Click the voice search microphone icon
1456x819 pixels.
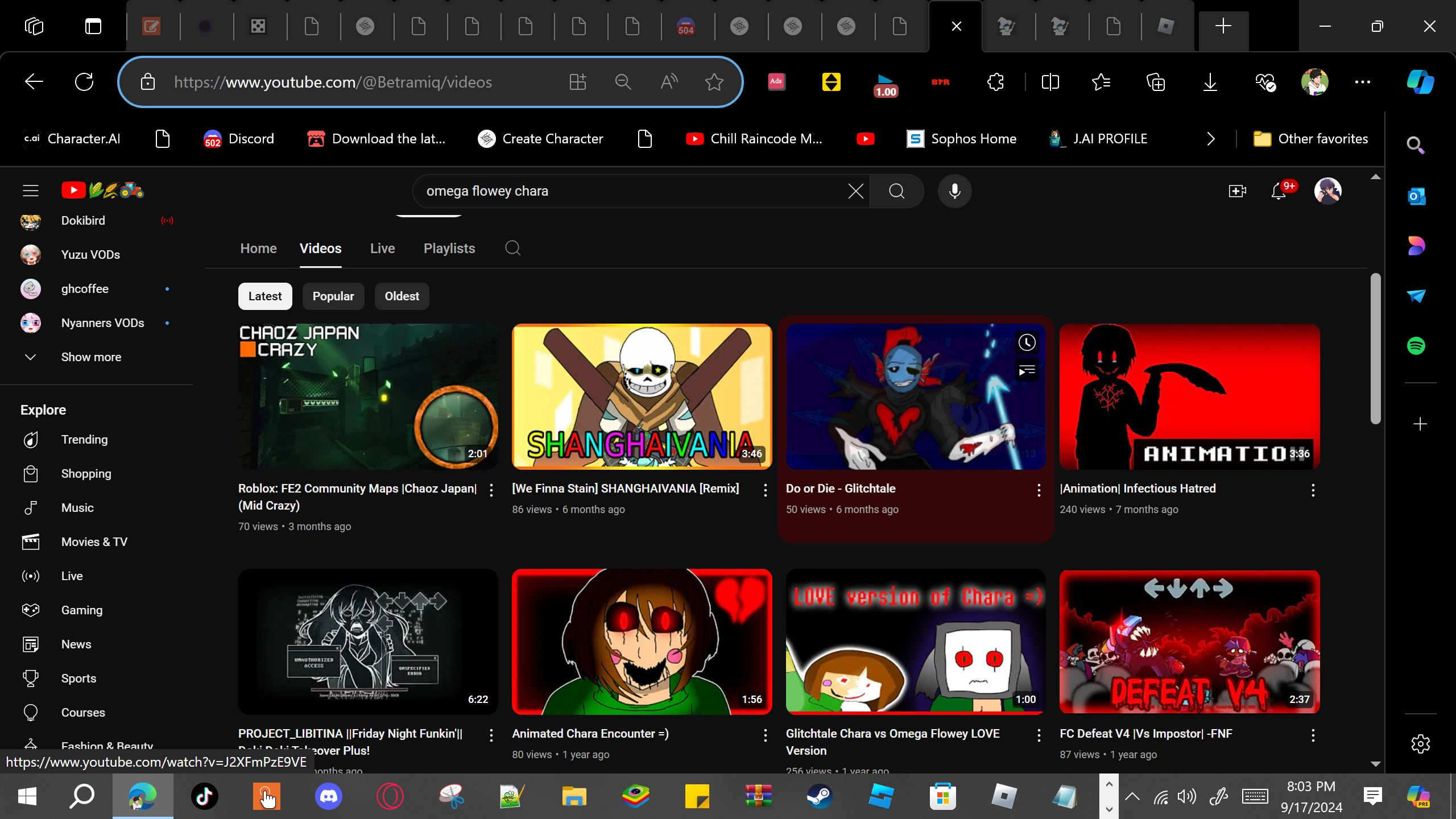click(x=954, y=191)
